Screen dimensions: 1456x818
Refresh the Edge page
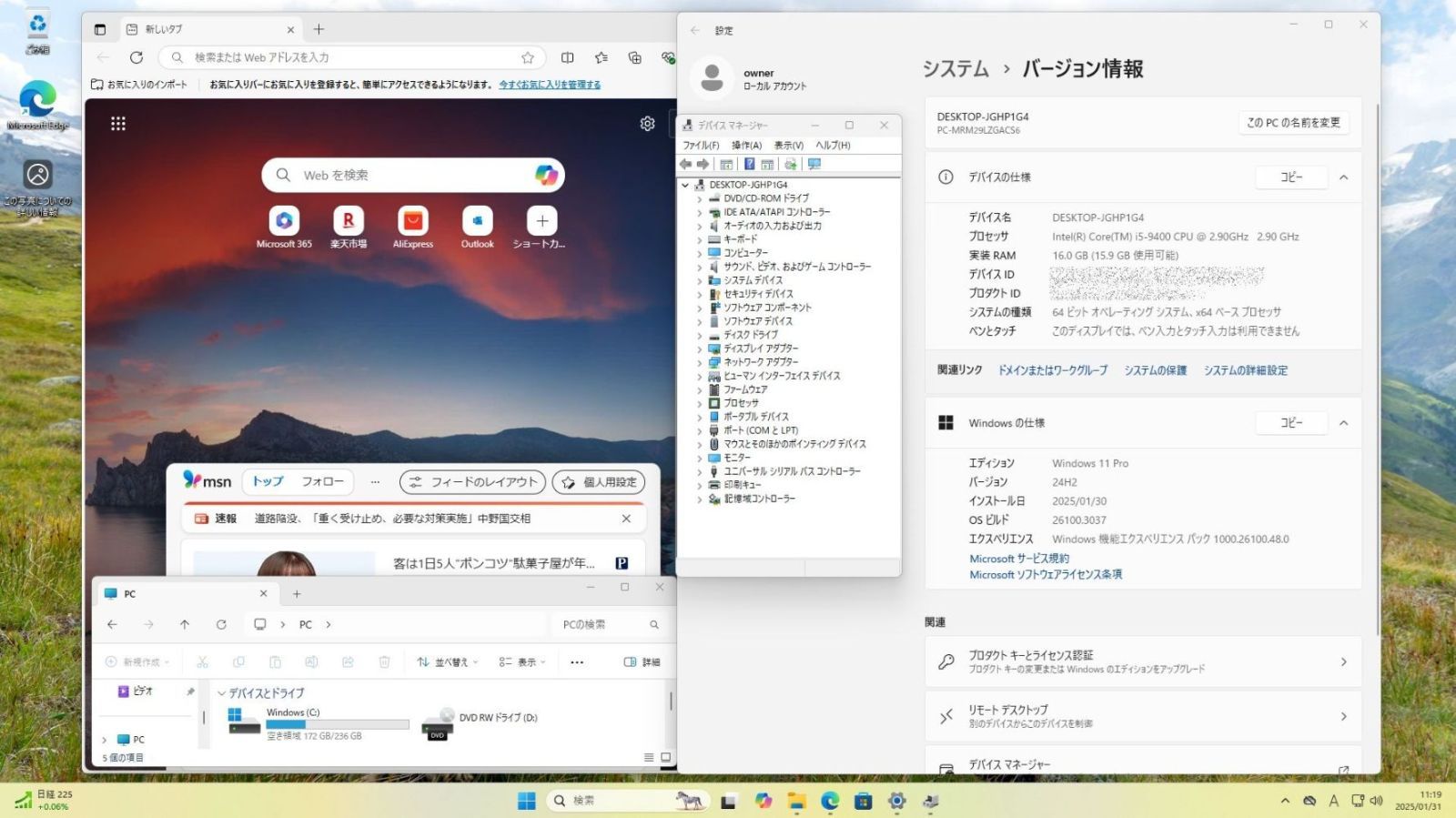136,57
